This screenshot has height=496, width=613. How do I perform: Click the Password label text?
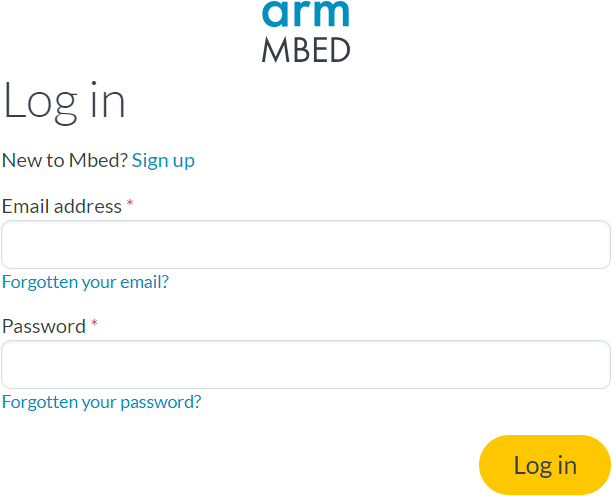pos(44,327)
